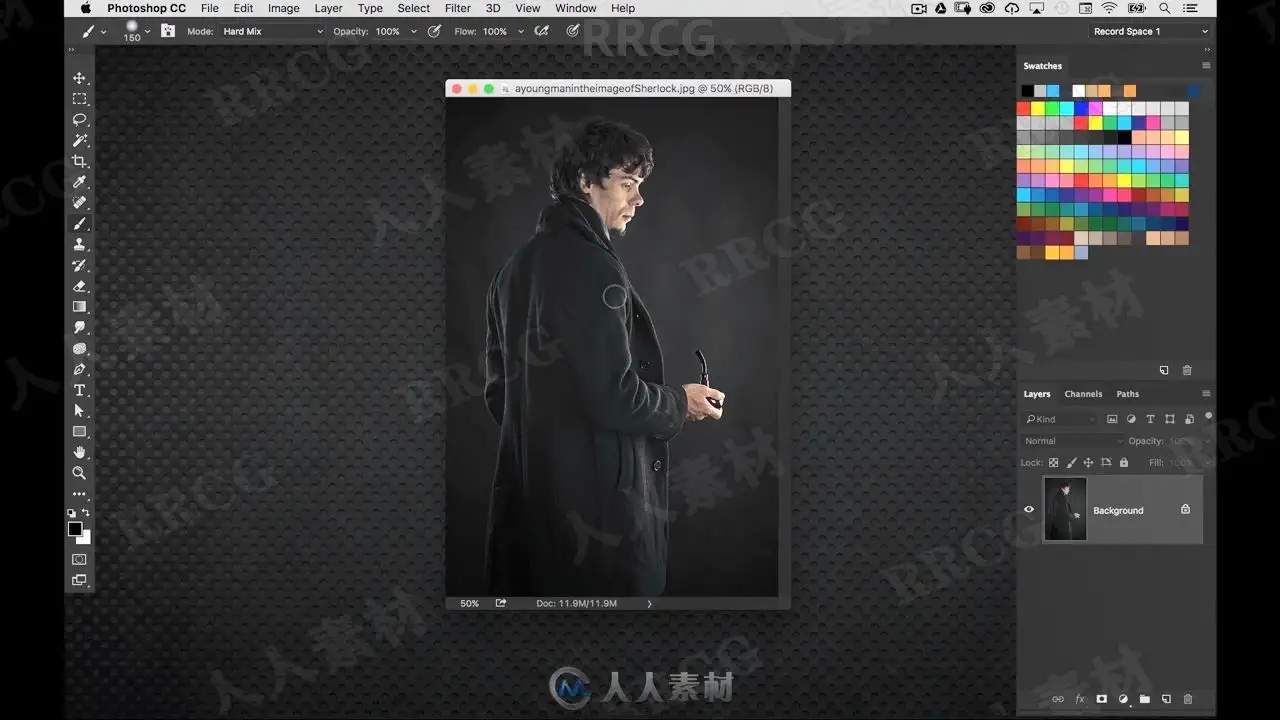The image size is (1280, 720).
Task: Select the Zoom tool
Action: [80, 473]
